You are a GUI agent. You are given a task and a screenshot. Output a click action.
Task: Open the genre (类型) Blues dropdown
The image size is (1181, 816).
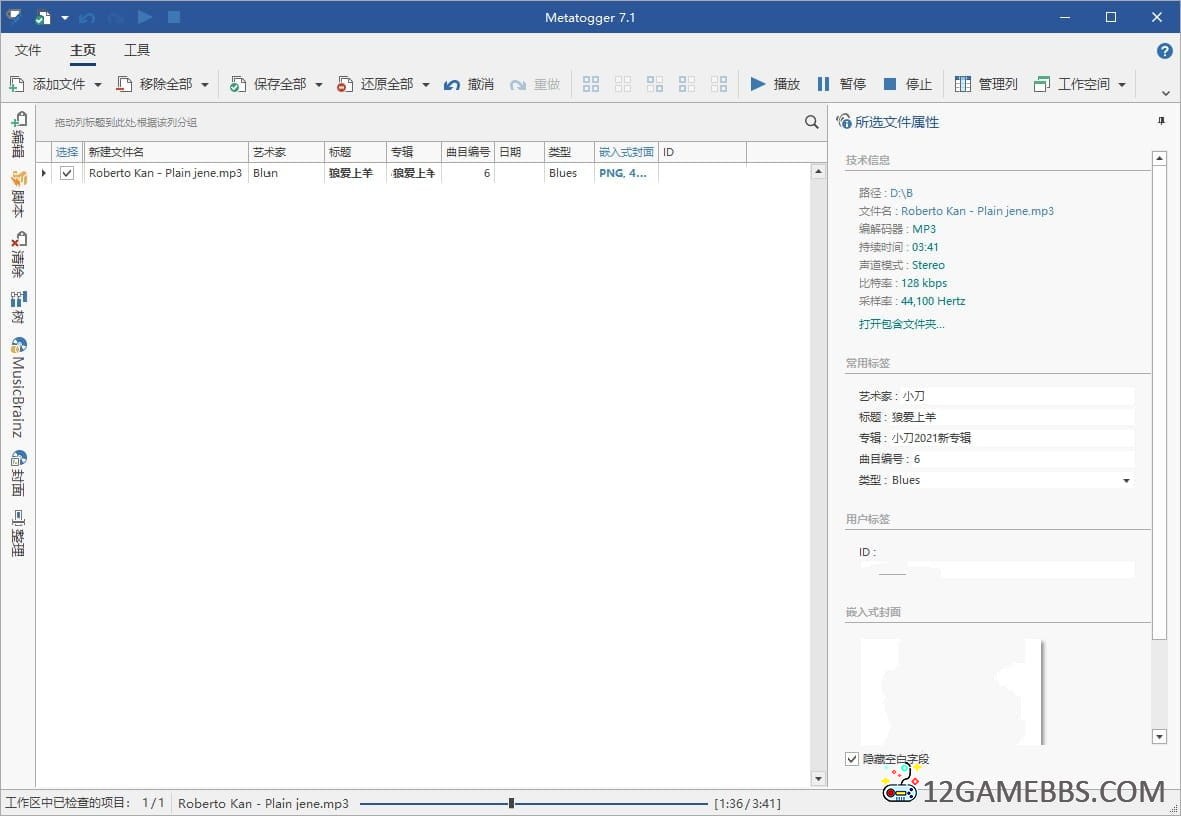tap(1126, 481)
